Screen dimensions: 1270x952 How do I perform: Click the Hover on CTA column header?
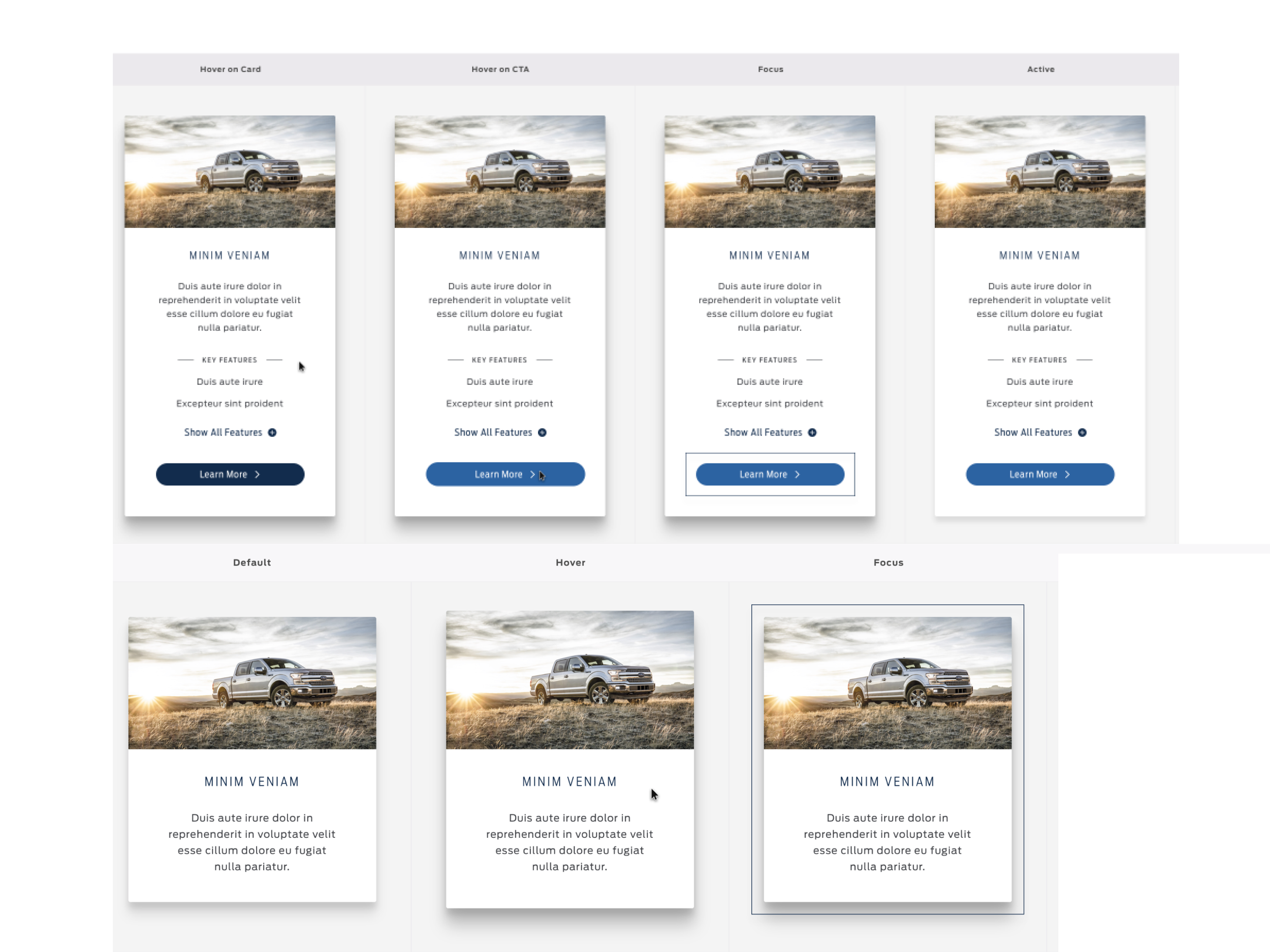click(500, 70)
